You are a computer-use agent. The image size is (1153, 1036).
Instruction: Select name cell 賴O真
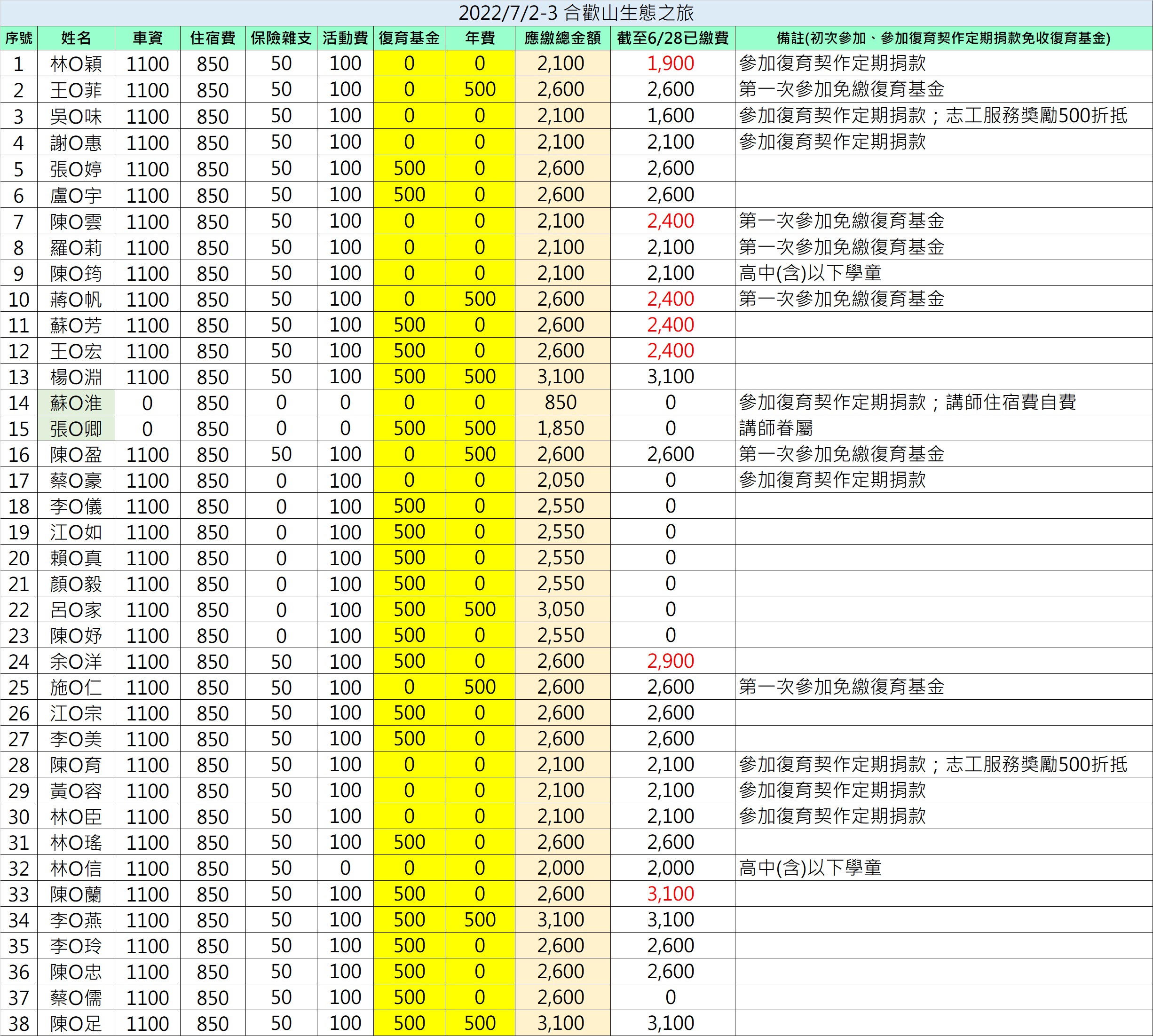(76, 558)
